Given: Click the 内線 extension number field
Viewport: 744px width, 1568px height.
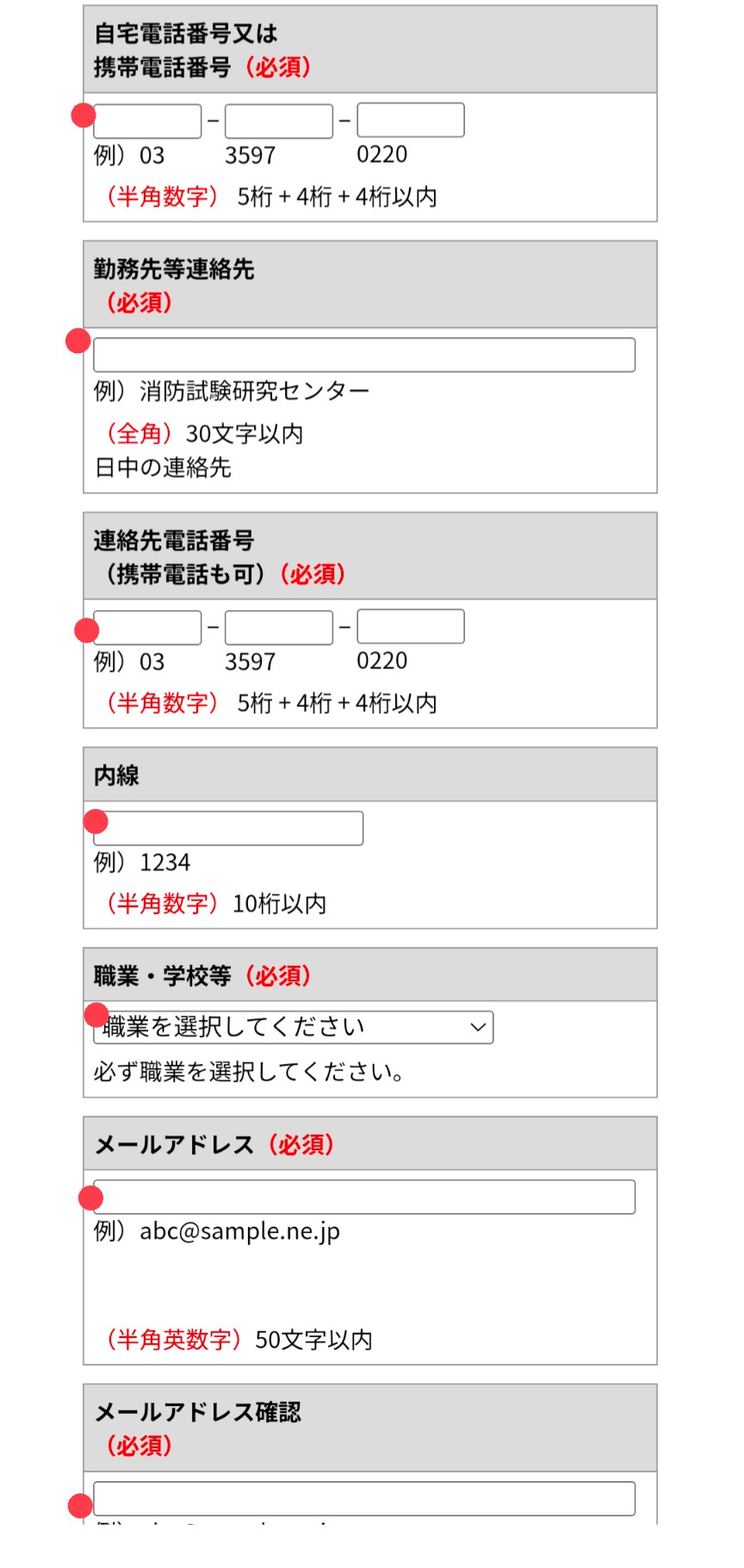Looking at the screenshot, I should point(226,829).
